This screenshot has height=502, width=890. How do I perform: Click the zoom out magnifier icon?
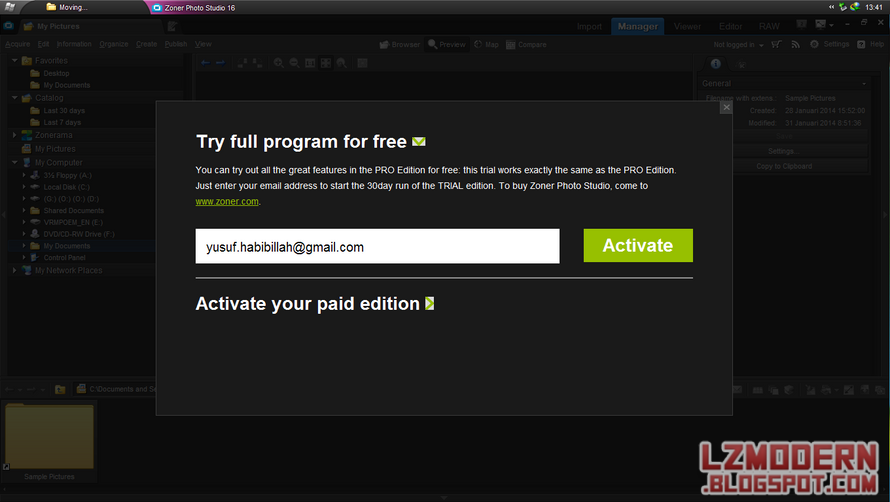coord(294,63)
